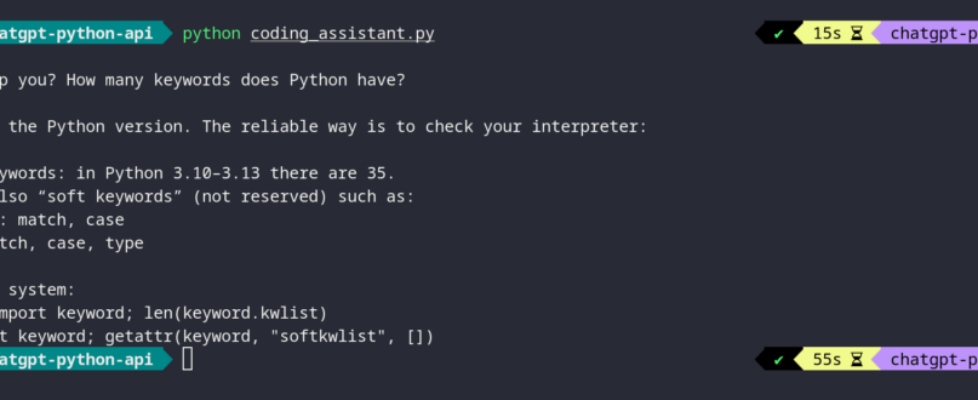Click the 55s execution time segment
The height and width of the screenshot is (400, 978).
pos(827,360)
